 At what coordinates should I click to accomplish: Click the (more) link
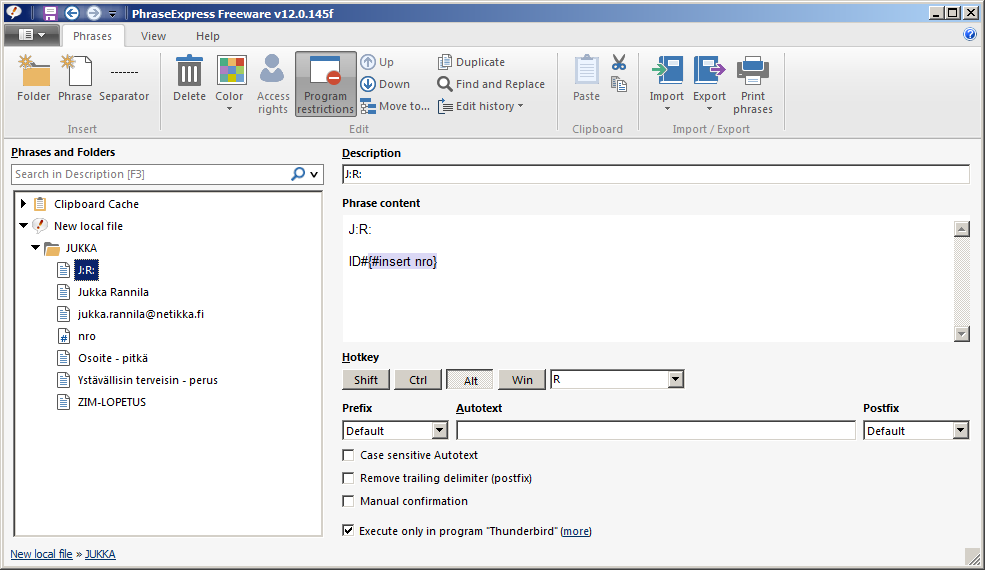click(576, 531)
